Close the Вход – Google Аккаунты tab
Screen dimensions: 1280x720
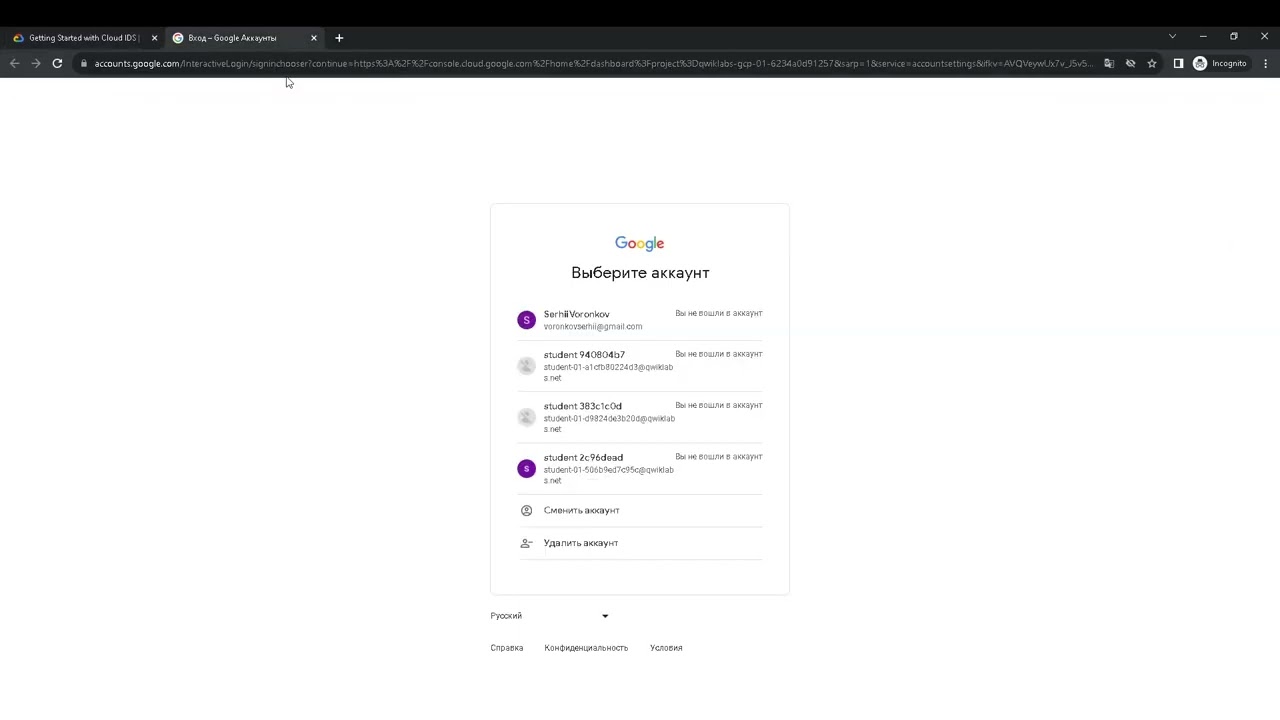[314, 38]
